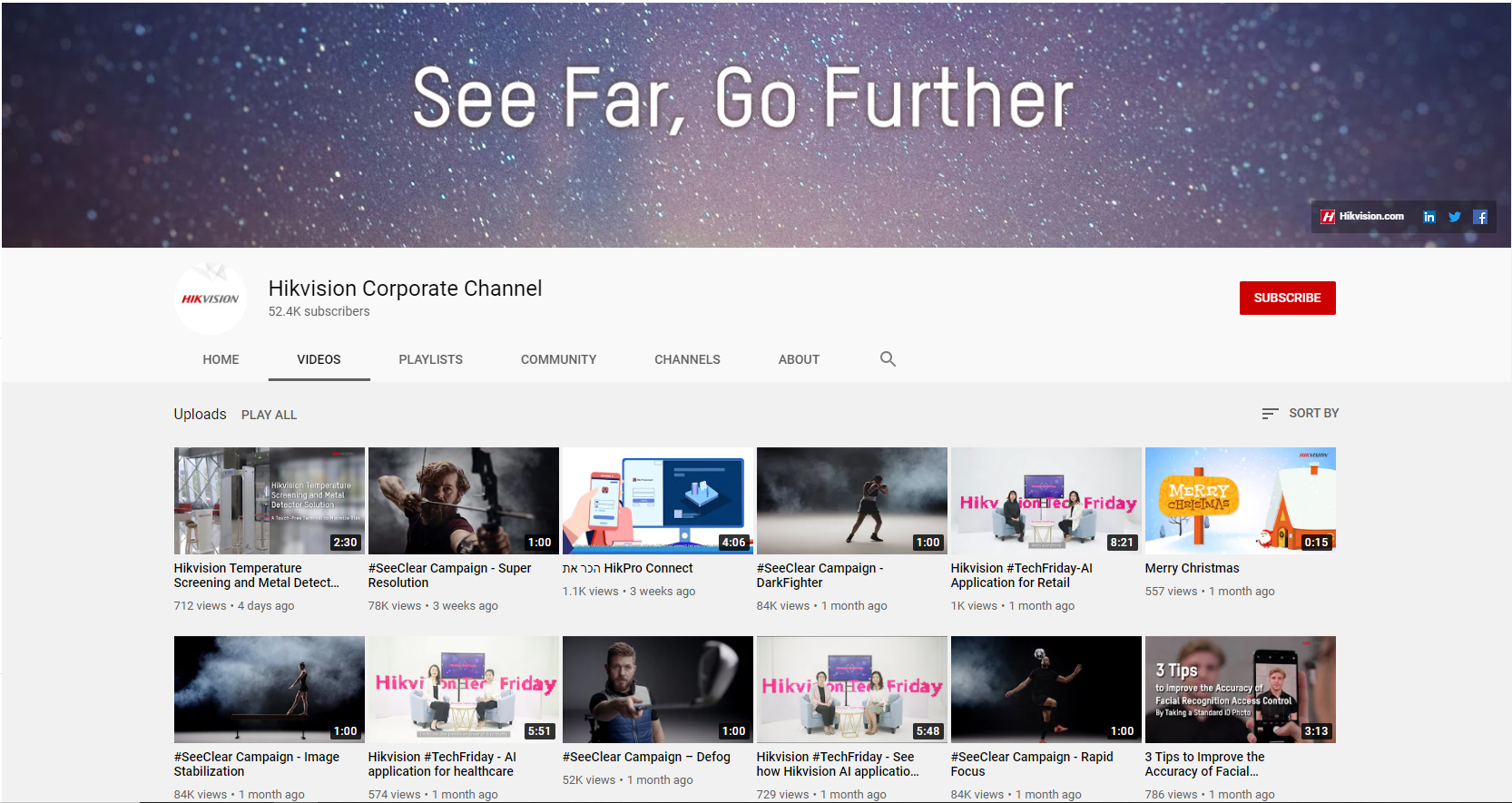Click the 'Hikvision Corporate Channel' name
This screenshot has width=1512, height=803.
pos(406,289)
